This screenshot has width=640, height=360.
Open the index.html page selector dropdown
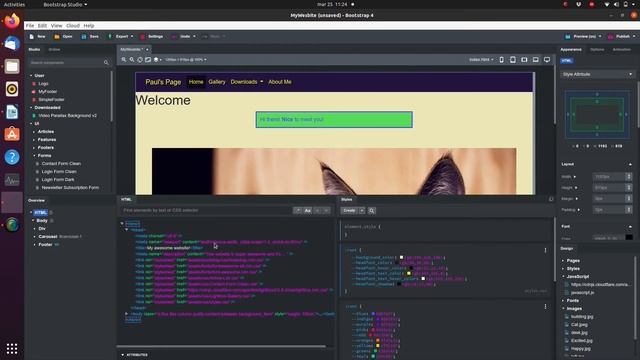click(481, 60)
